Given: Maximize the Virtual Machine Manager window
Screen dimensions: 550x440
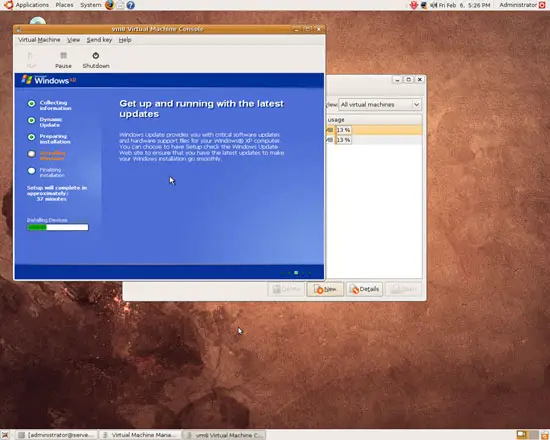Looking at the screenshot, I should [408, 80].
